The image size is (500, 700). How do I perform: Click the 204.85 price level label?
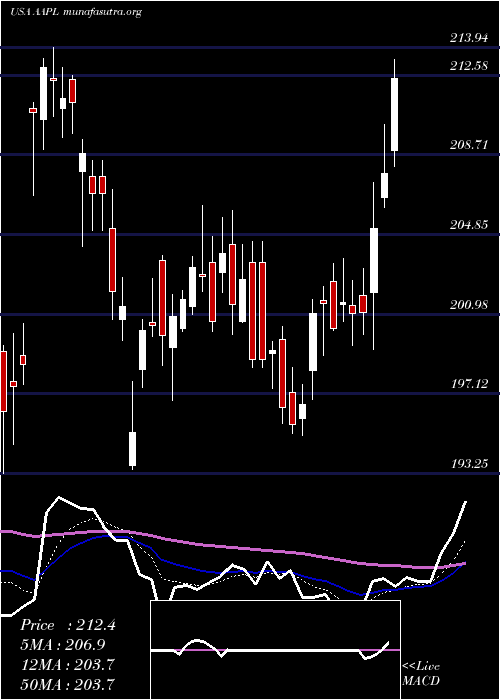(468, 225)
